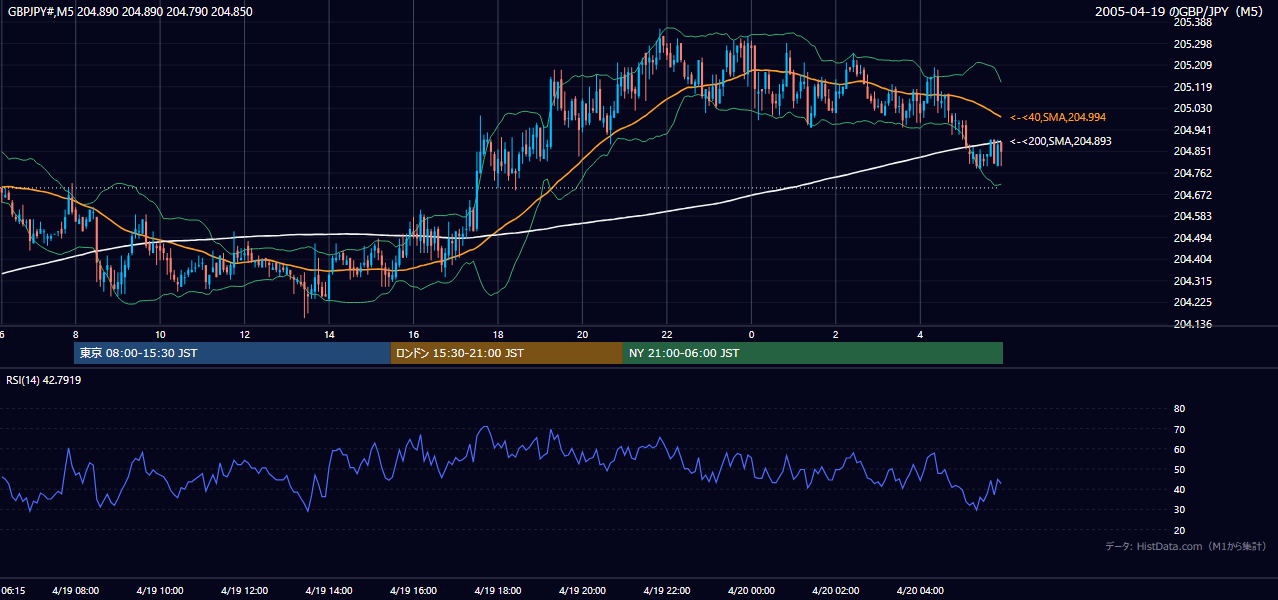The height and width of the screenshot is (600, 1278).
Task: Click the hour 2 label under price chart
Action: tap(836, 334)
